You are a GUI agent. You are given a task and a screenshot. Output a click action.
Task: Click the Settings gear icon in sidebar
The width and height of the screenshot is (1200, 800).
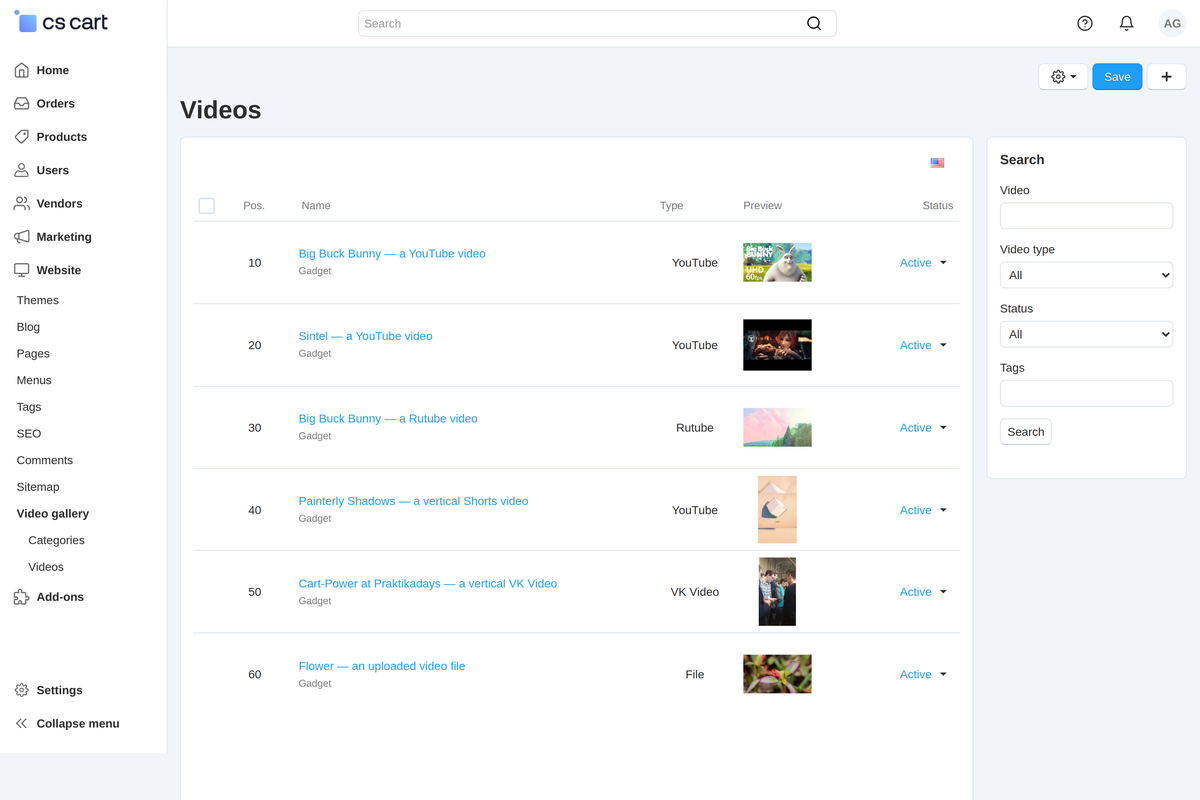21,690
